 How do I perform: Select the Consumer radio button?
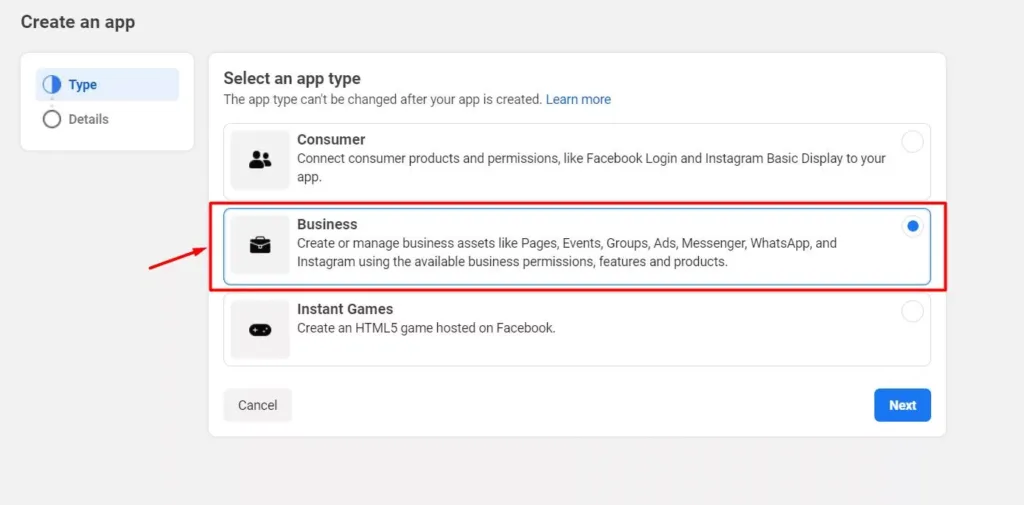point(912,142)
